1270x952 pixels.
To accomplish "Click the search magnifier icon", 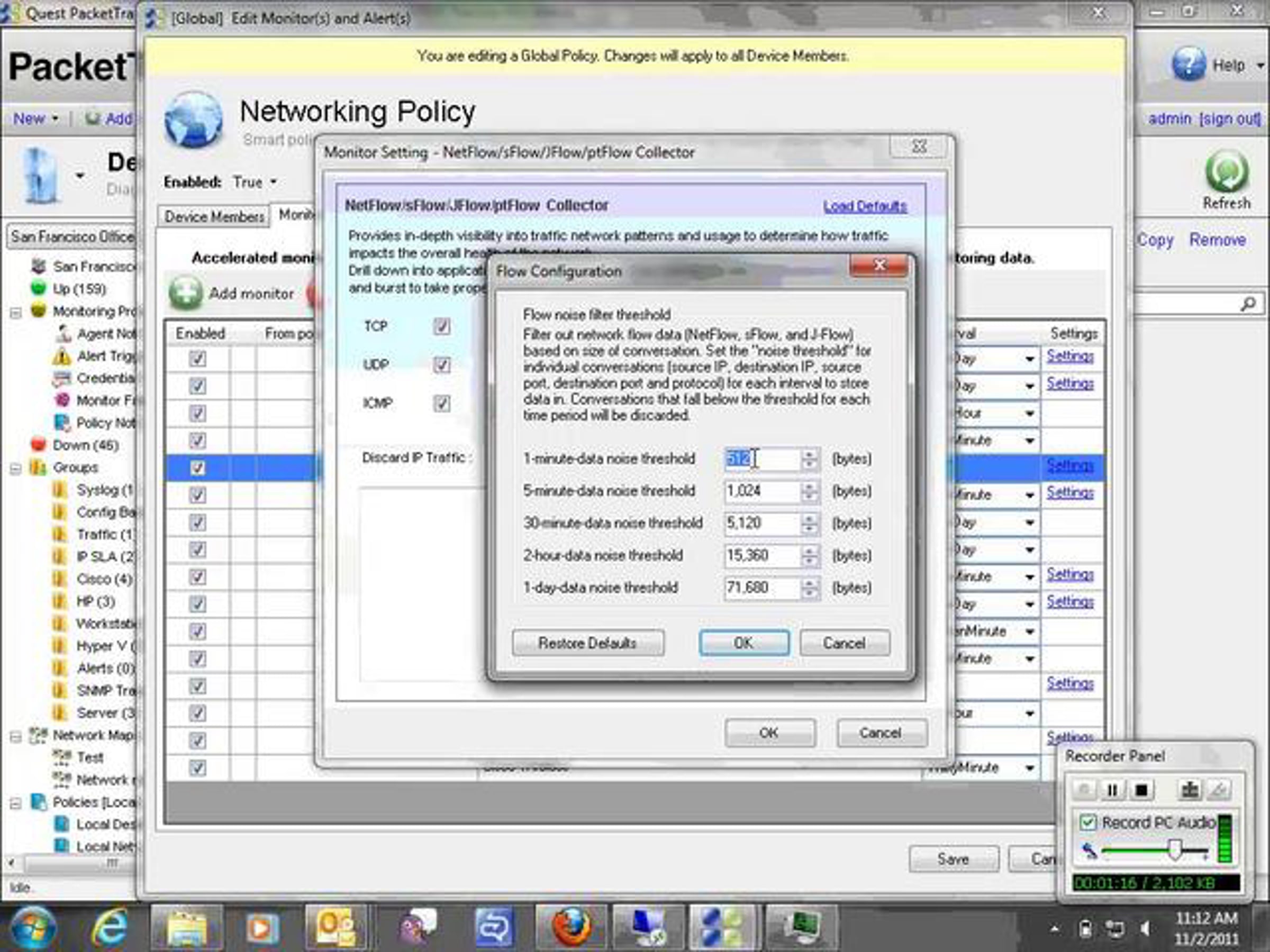I will 1248,304.
